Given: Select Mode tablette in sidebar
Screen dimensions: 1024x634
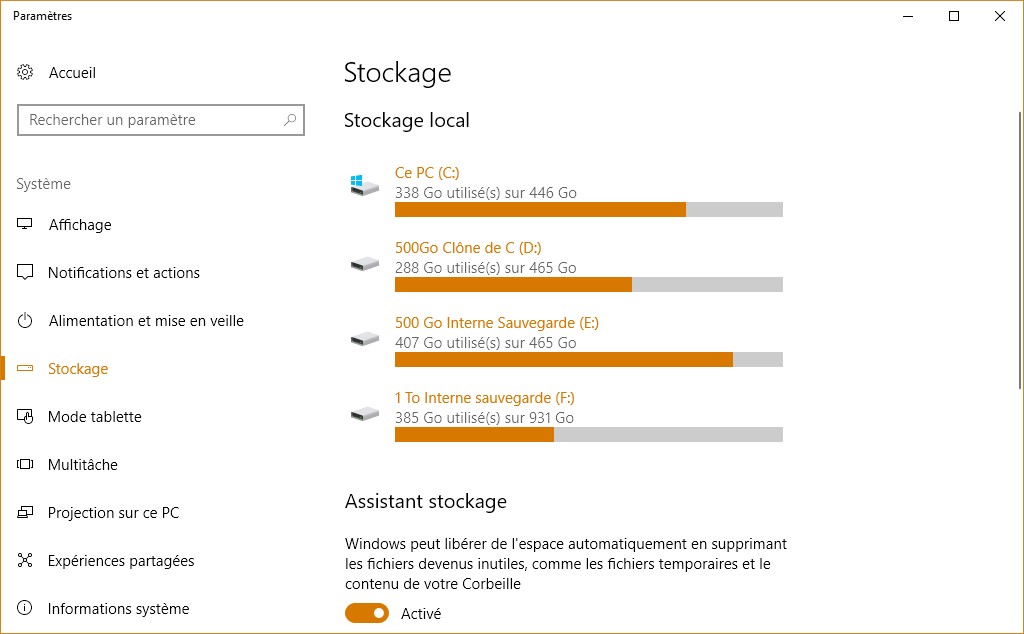Looking at the screenshot, I should tap(94, 417).
